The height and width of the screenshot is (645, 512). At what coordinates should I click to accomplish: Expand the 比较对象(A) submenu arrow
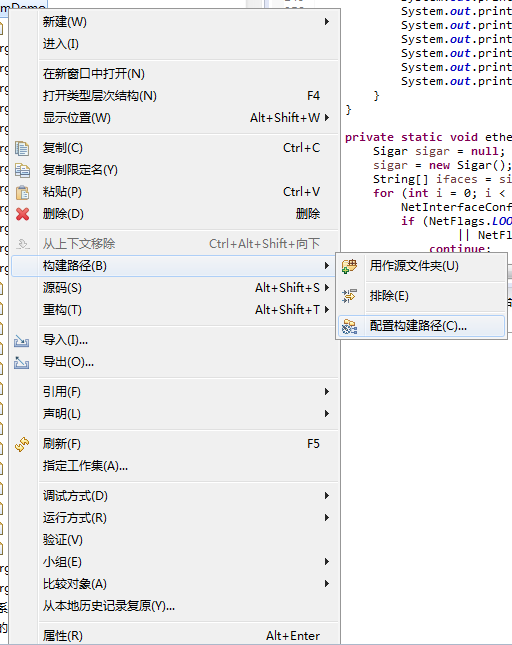[x=327, y=583]
